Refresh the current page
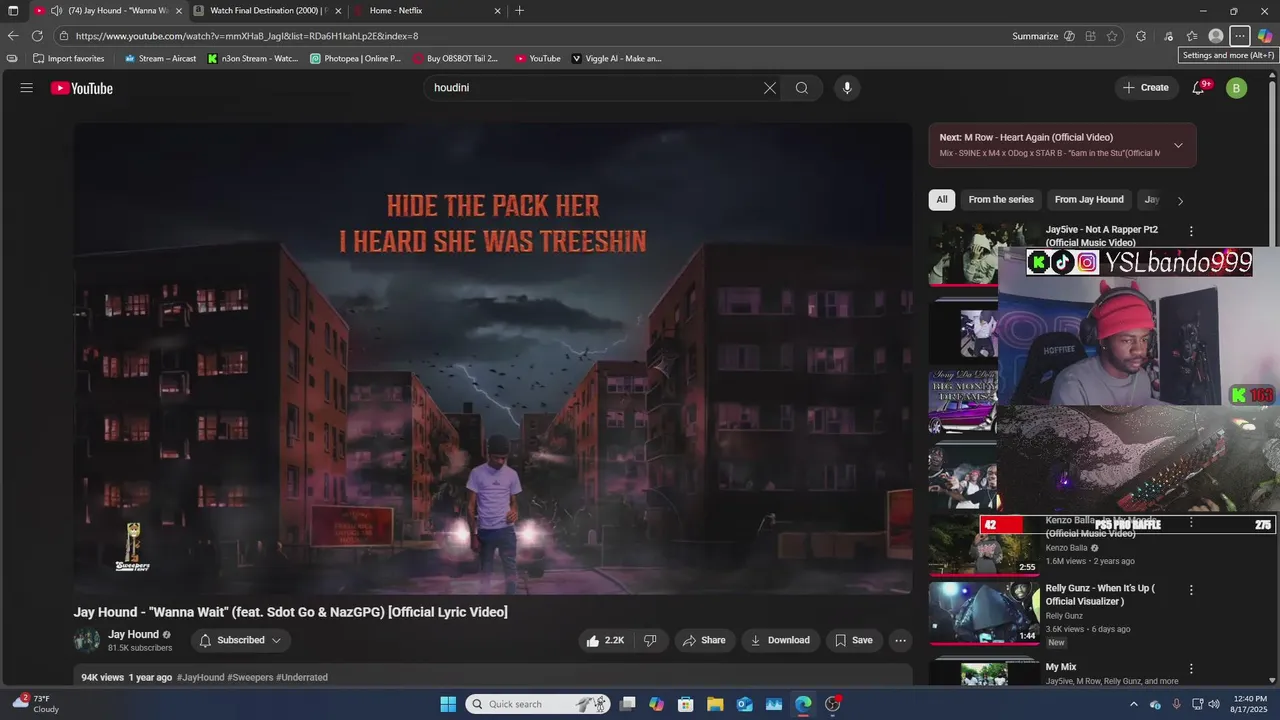 (38, 36)
